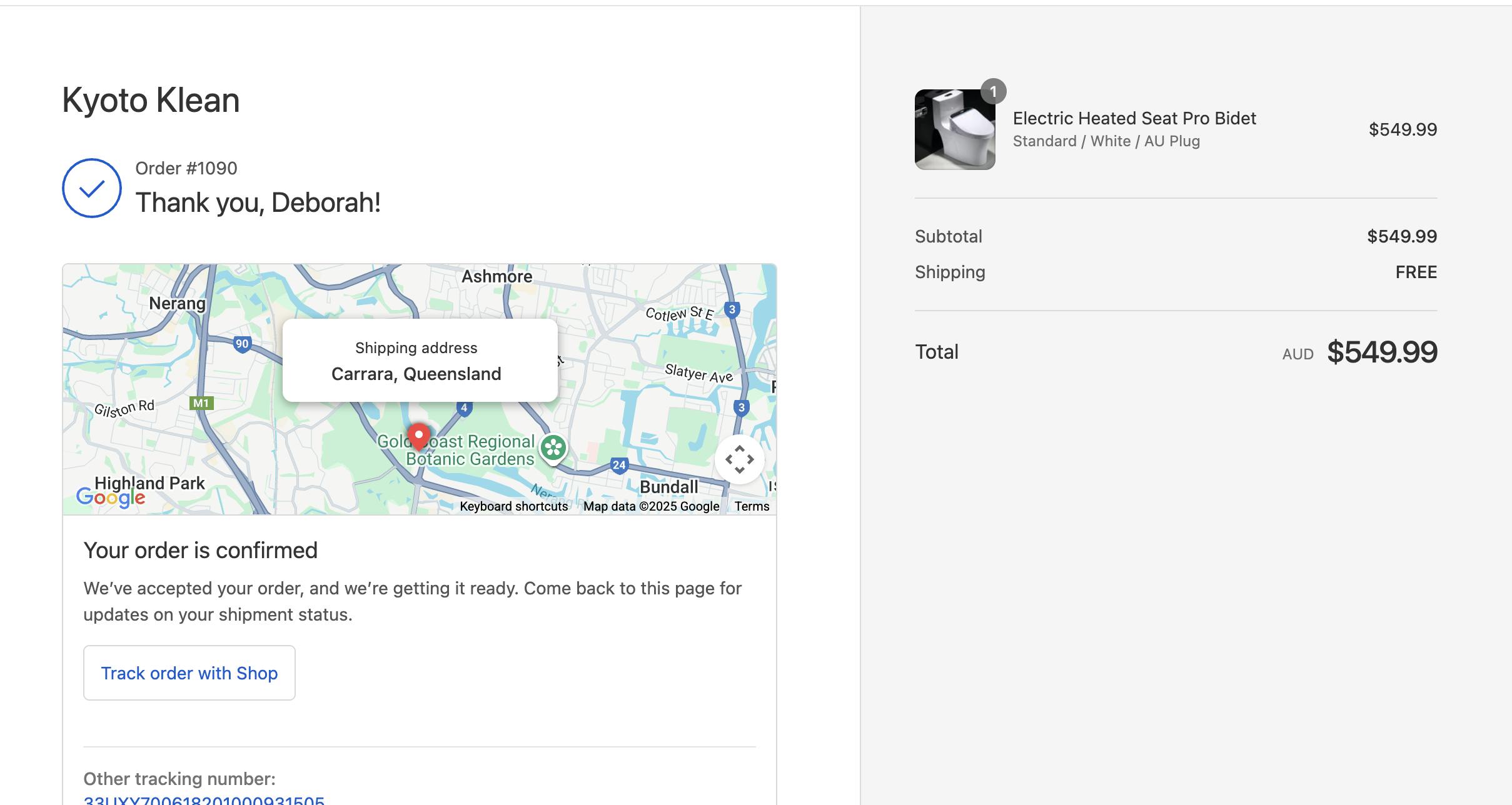
Task: Click route 90 road marker
Action: [x=242, y=344]
